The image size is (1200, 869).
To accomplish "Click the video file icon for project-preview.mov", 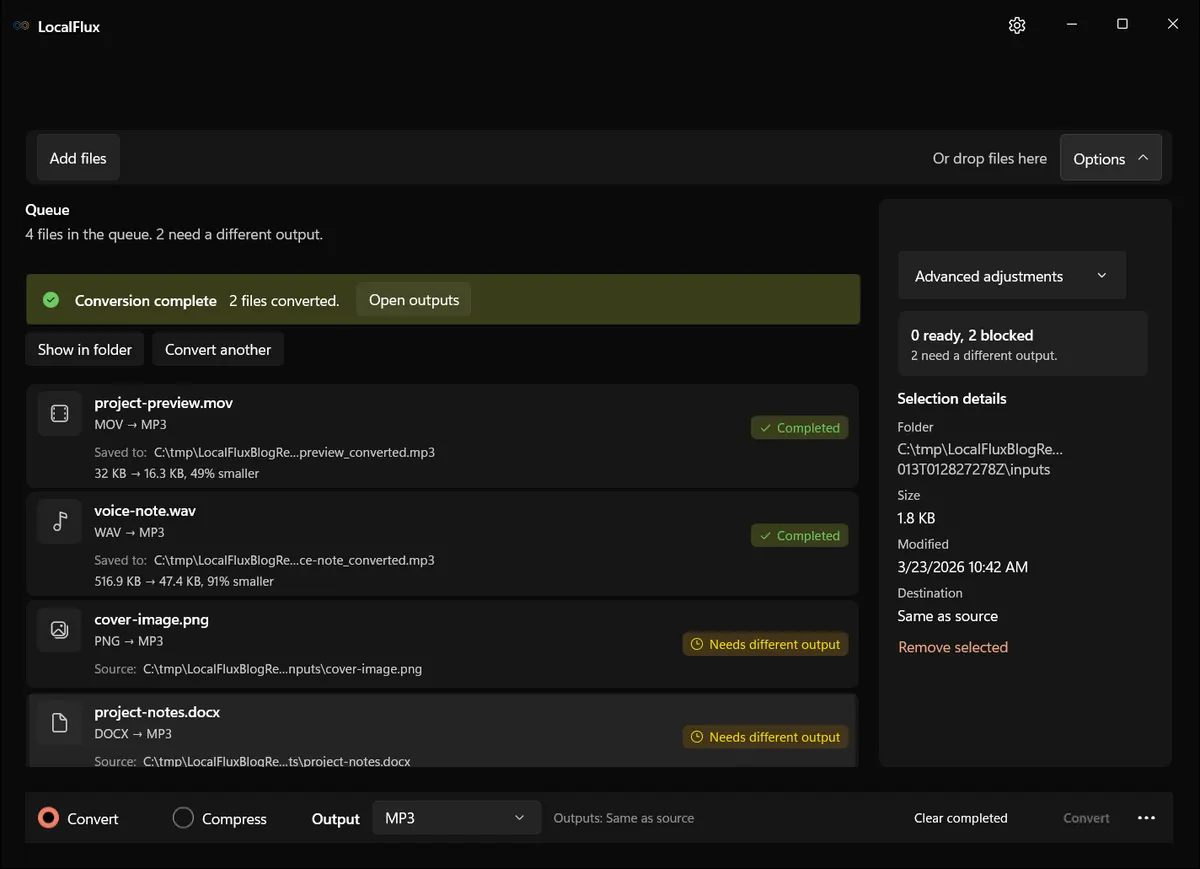I will pyautogui.click(x=60, y=413).
